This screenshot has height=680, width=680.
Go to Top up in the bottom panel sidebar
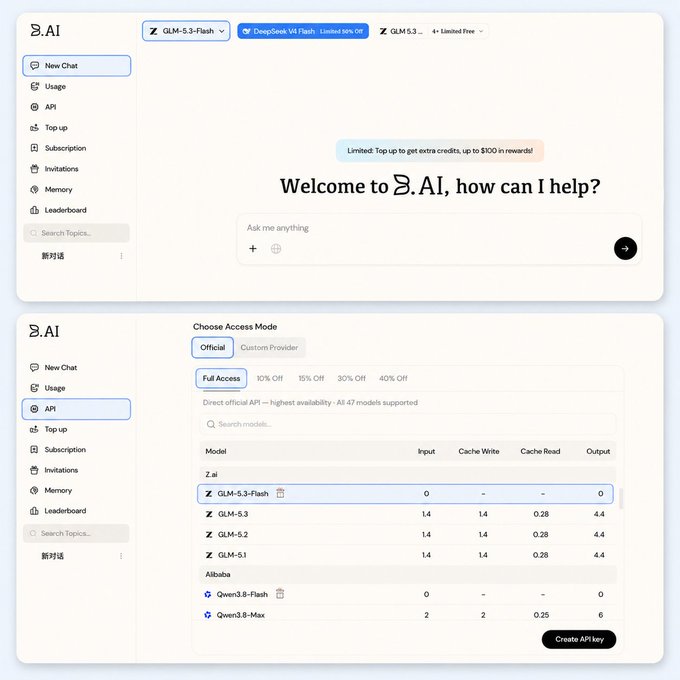tap(76, 429)
